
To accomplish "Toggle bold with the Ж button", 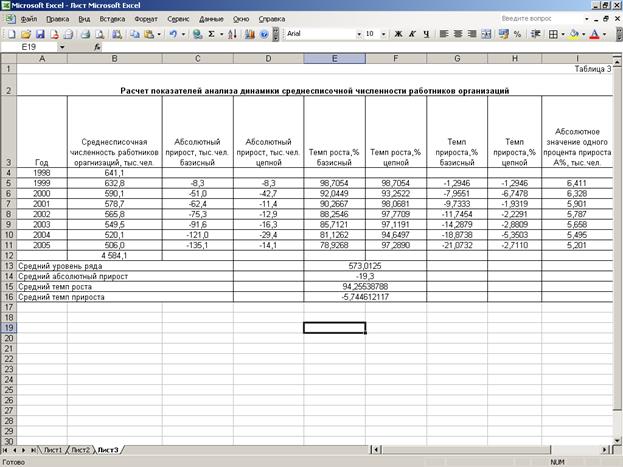I will [x=398, y=34].
